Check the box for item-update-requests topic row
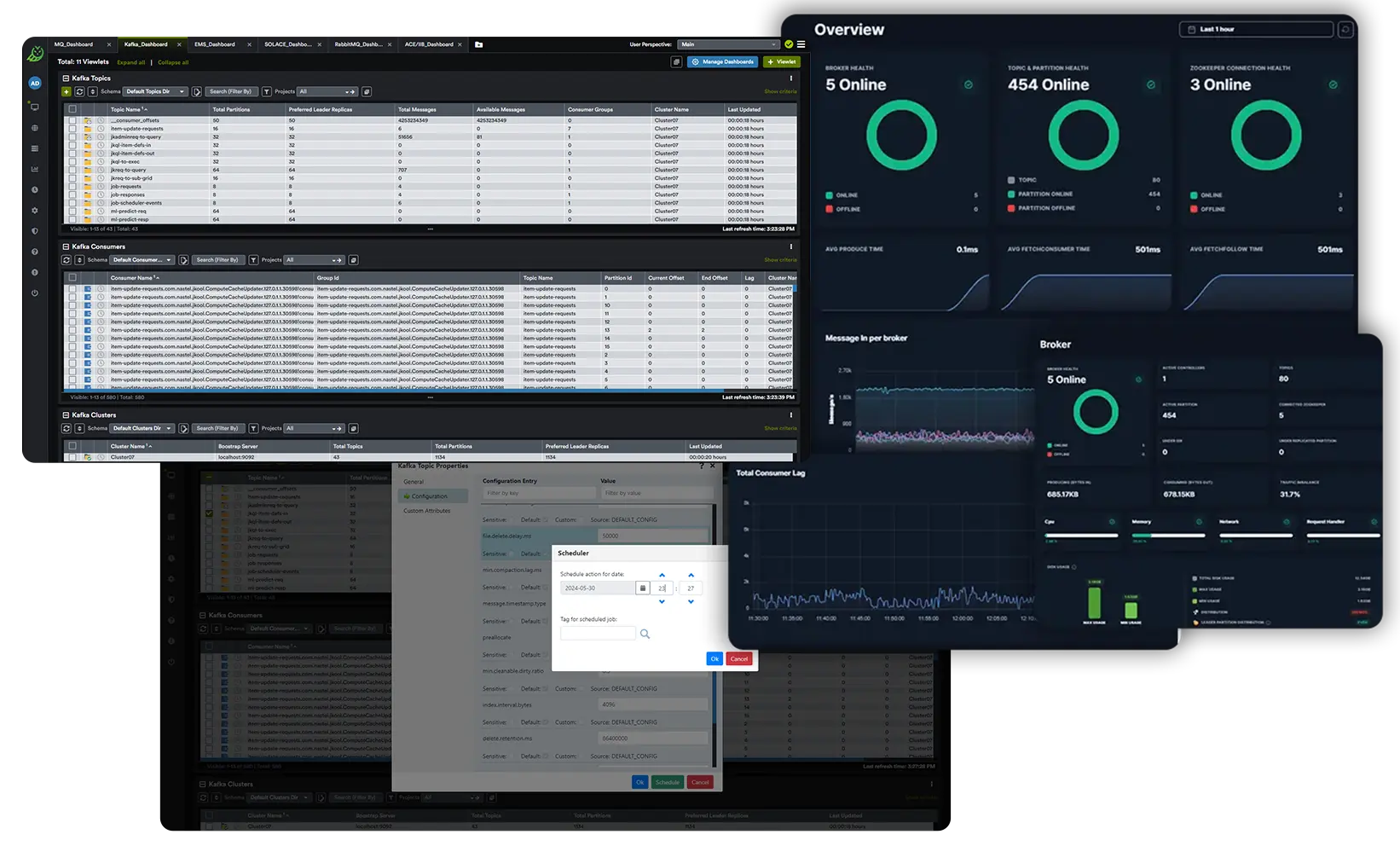The height and width of the screenshot is (846, 1400). tap(72, 129)
